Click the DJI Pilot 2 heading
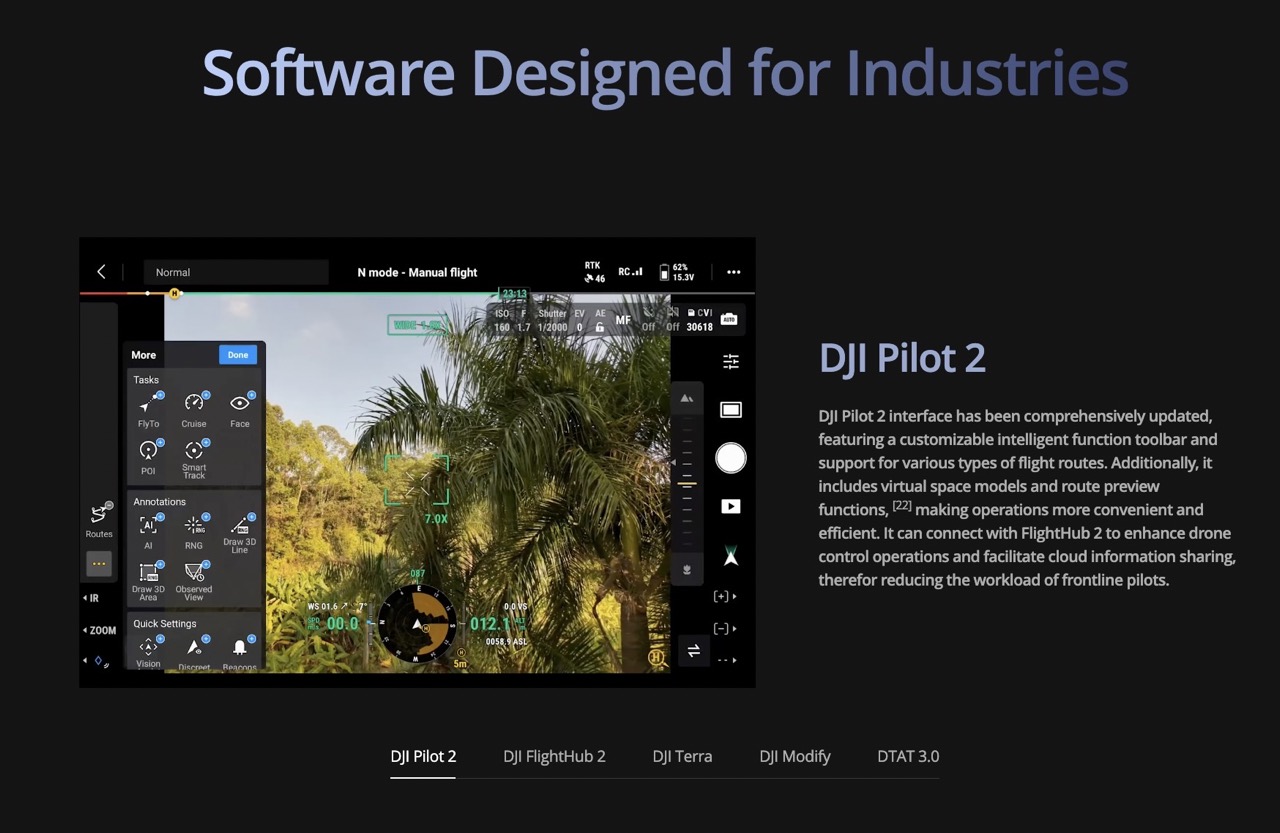Screen dimensions: 1280x833 tap(902, 357)
